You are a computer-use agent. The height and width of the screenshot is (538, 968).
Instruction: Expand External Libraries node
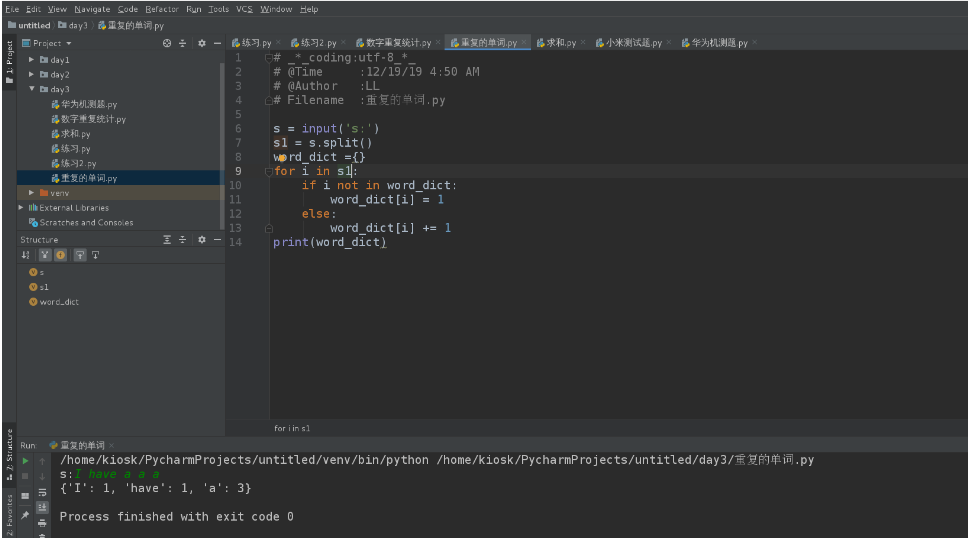point(22,208)
